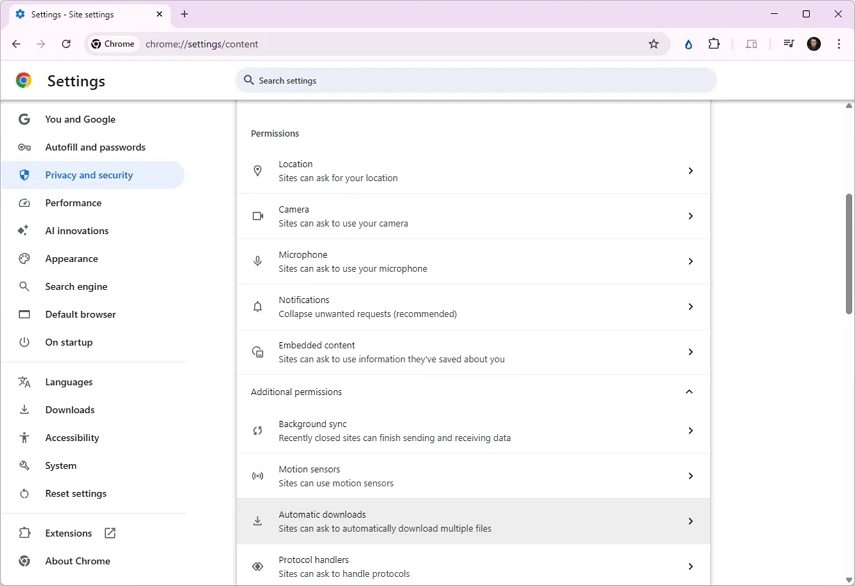
Task: Click the Background sync arrows icon
Action: (258, 430)
